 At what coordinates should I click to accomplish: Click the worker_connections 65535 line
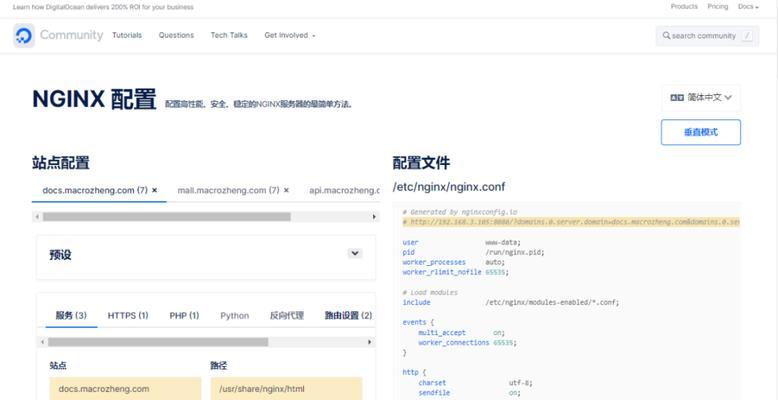467,343
